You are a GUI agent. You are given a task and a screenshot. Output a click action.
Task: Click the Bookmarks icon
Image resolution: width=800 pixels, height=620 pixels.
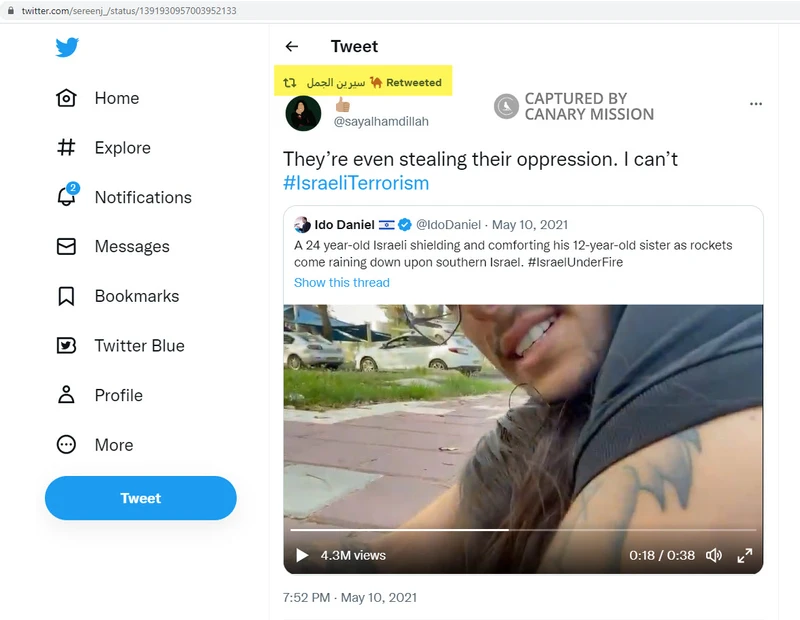[66, 296]
